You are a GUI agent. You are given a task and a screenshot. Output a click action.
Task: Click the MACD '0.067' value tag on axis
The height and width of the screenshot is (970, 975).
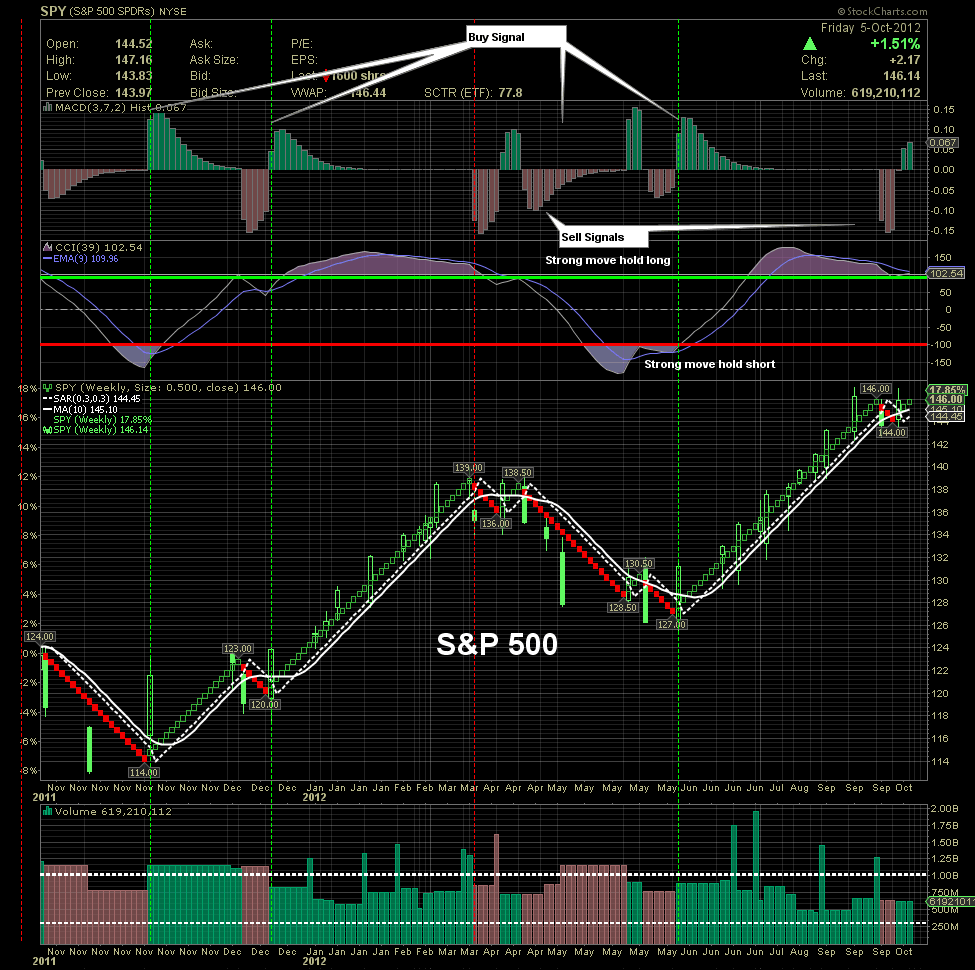[x=943, y=142]
